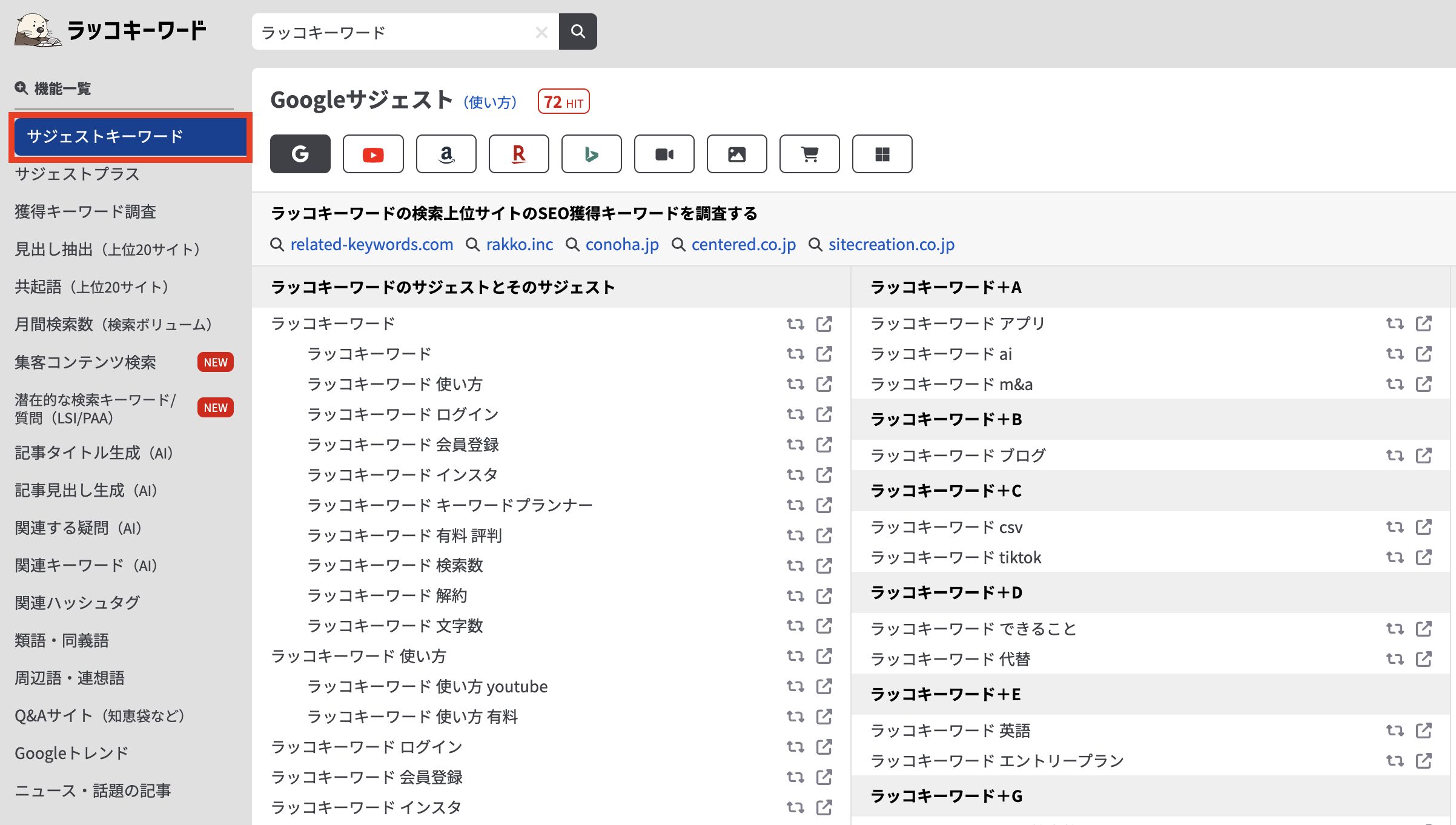Open external link for ラッコキーワード ブログ
This screenshot has height=825, width=1456.
tap(1424, 456)
